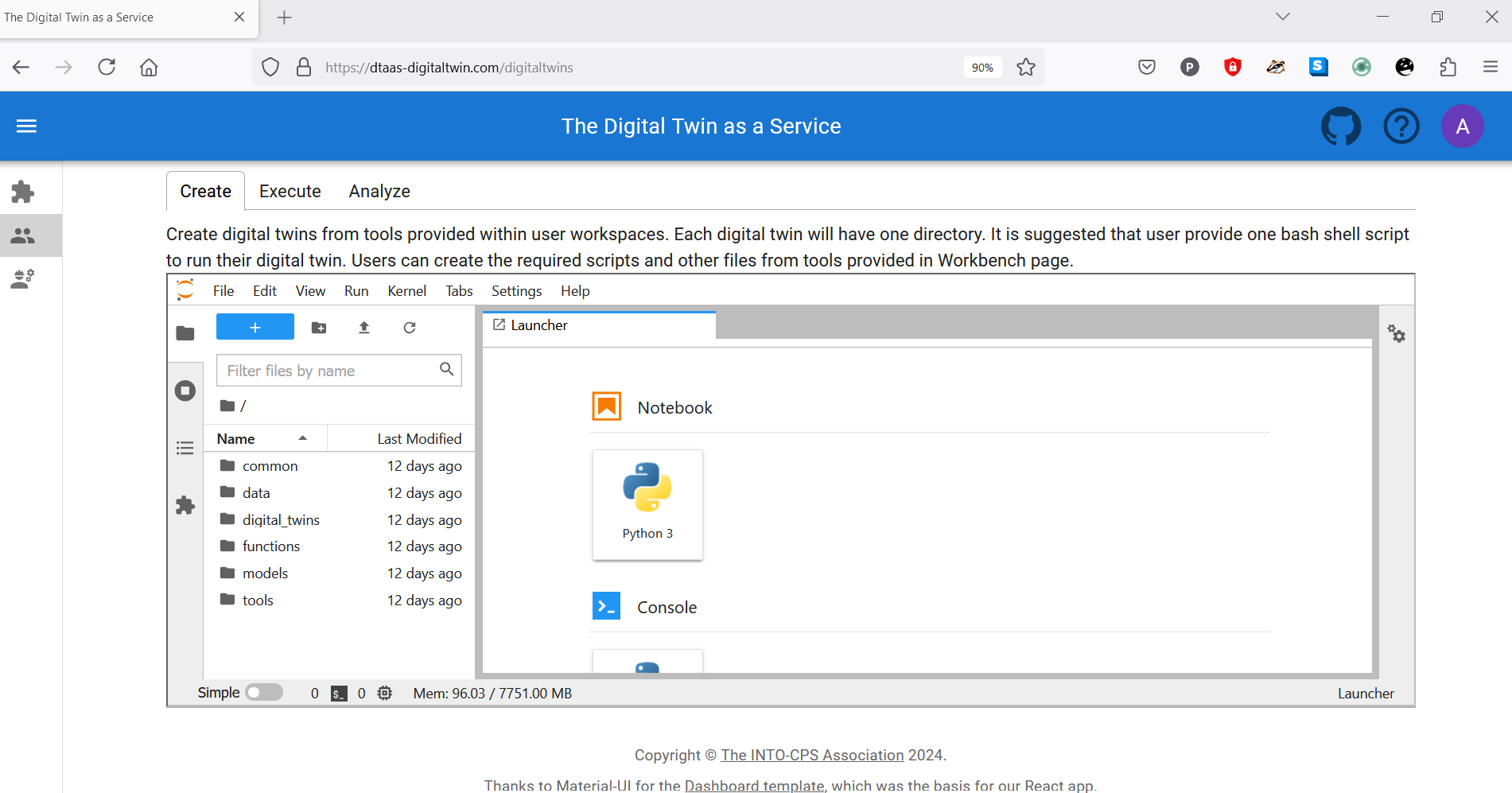Click the upload files icon
The height and width of the screenshot is (793, 1512).
point(364,328)
